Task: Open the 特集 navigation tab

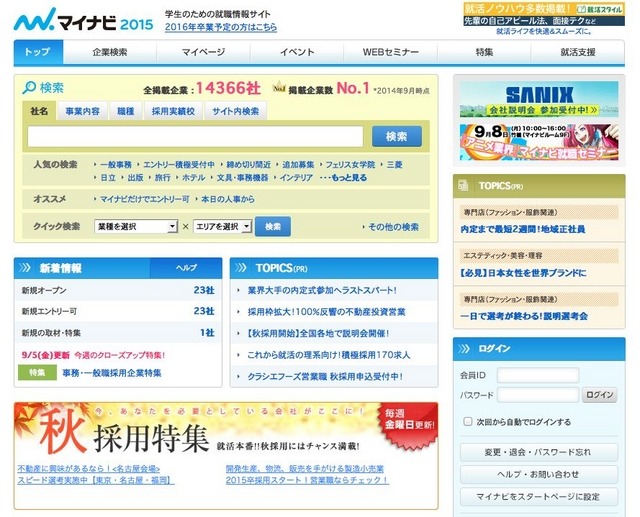Action: click(484, 52)
